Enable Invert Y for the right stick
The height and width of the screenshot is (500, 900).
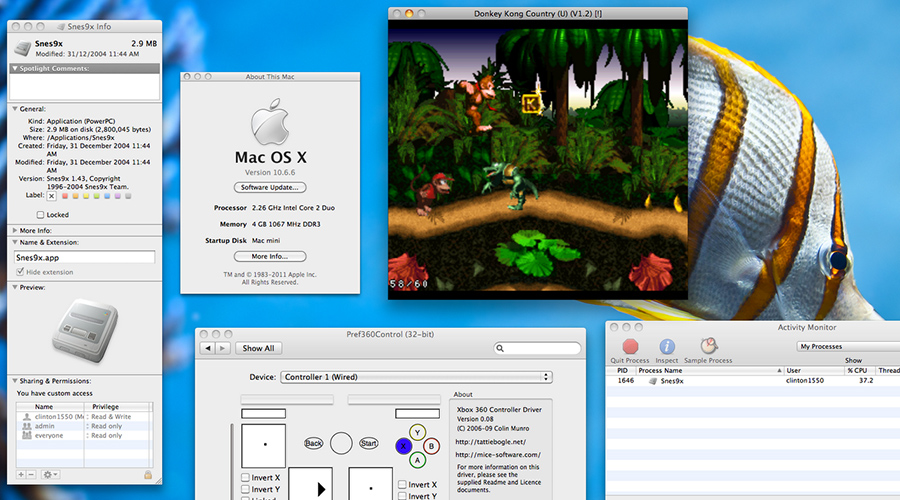(402, 496)
